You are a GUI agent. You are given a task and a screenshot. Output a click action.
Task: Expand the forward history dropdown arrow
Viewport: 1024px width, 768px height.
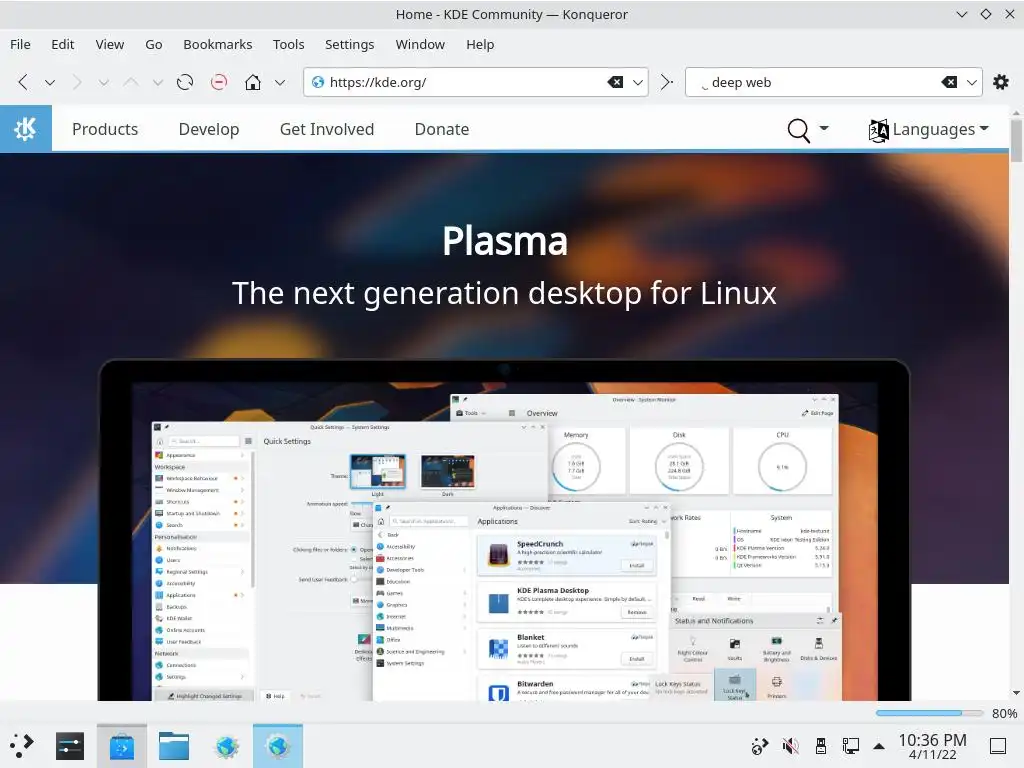(x=104, y=83)
